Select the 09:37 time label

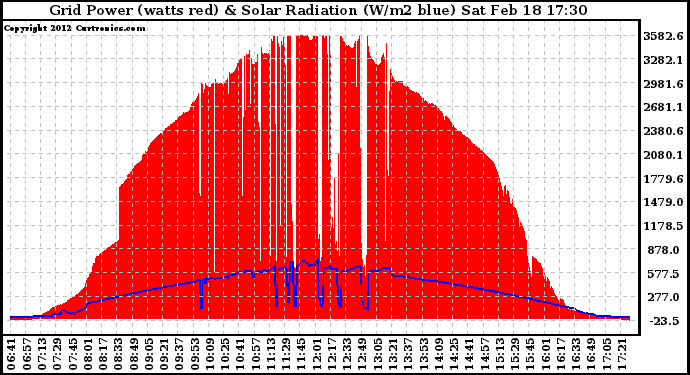[179, 353]
